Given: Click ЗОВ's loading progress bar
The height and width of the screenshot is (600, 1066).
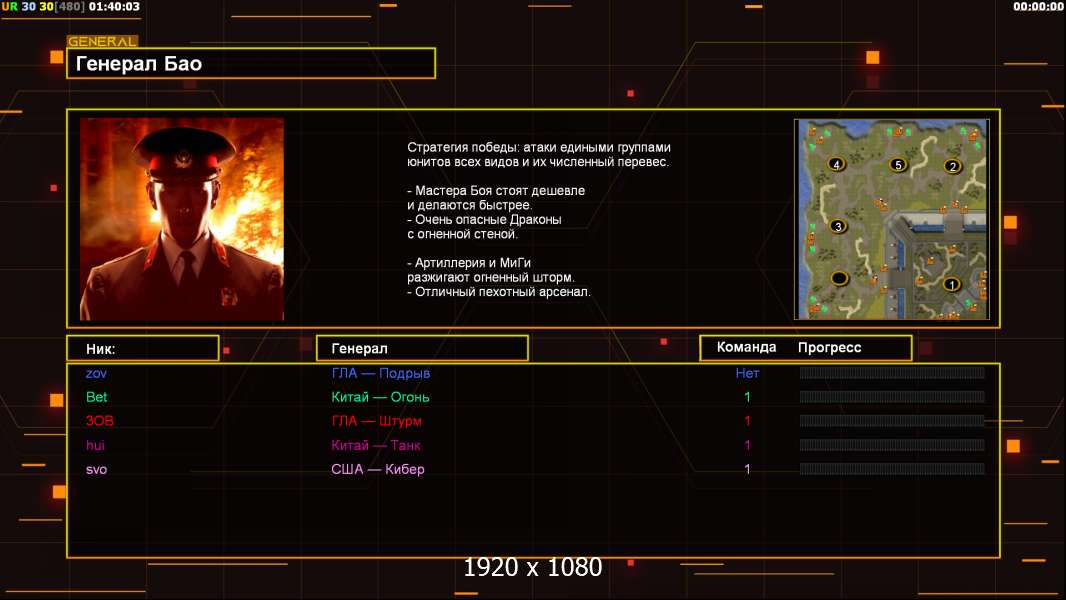Looking at the screenshot, I should 892,421.
